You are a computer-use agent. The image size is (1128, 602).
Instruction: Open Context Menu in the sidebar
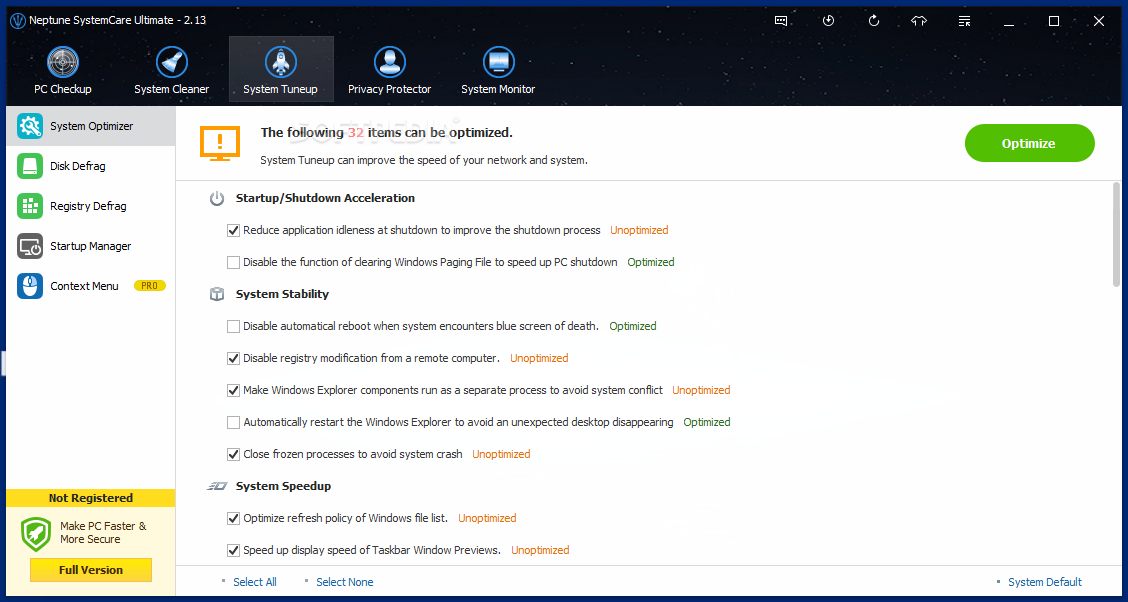tap(91, 286)
